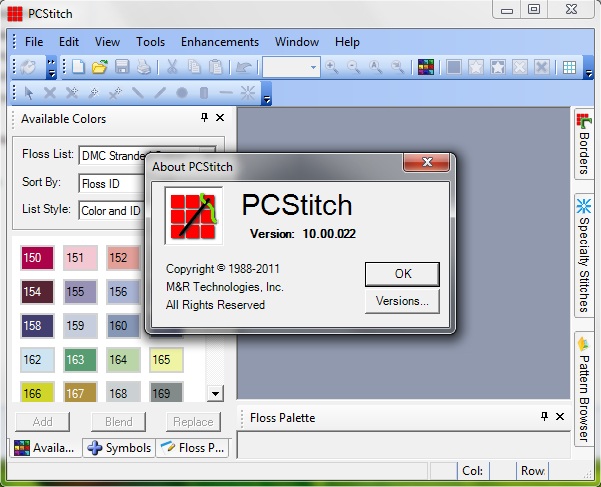The width and height of the screenshot is (601, 487).
Task: Open the Tools menu
Action: pyautogui.click(x=150, y=41)
